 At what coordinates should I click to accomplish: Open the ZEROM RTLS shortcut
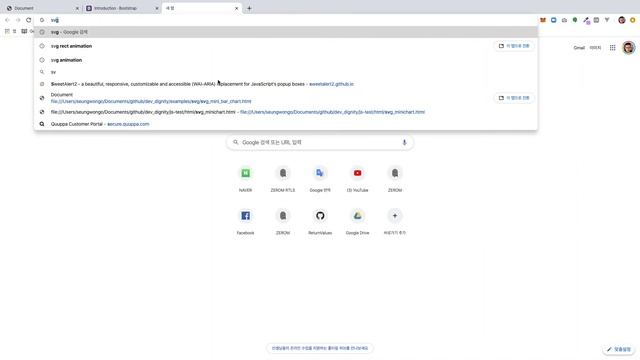283,179
